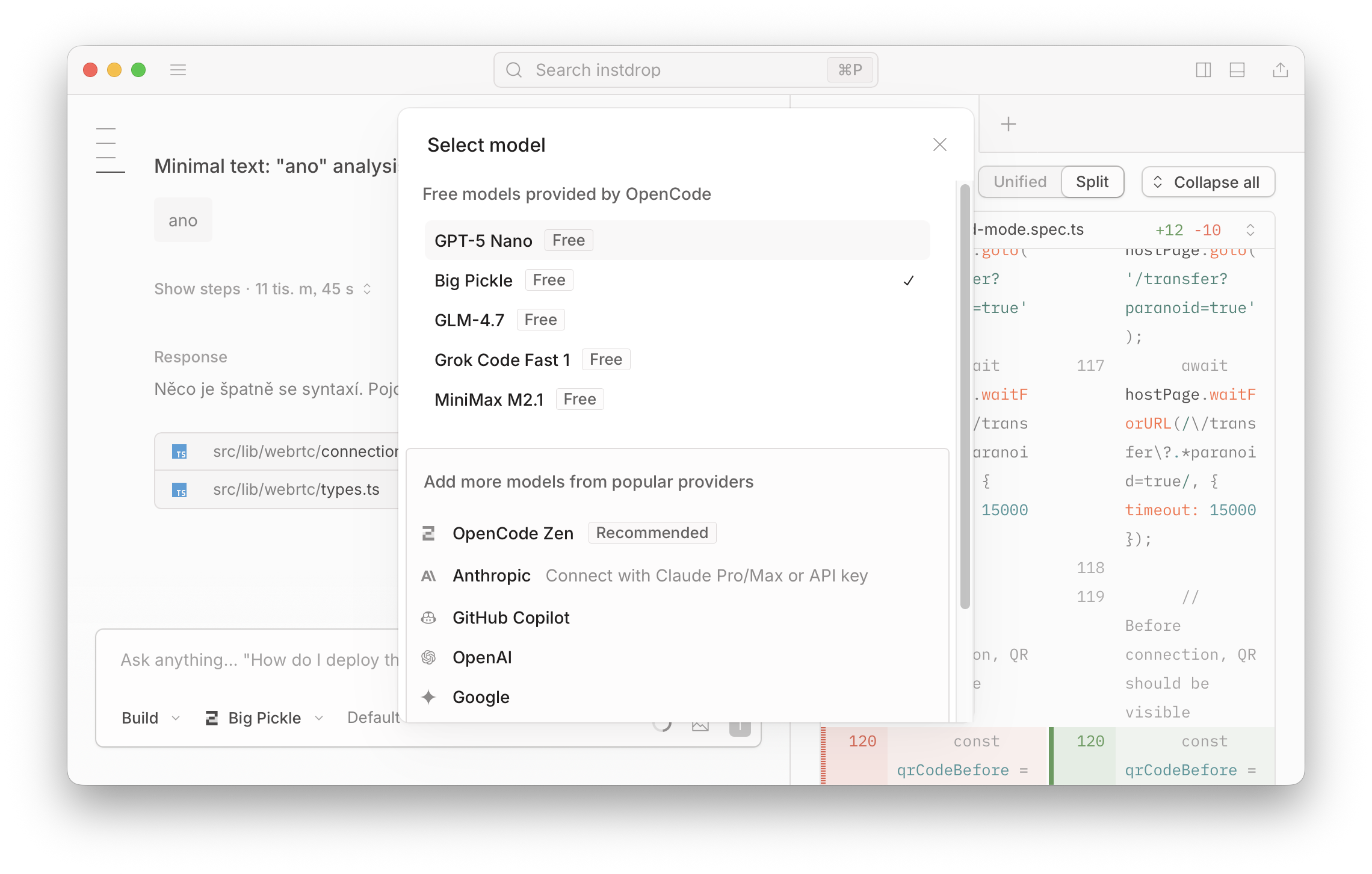
Task: Pick Grok Code Fast 1 model
Action: click(502, 360)
